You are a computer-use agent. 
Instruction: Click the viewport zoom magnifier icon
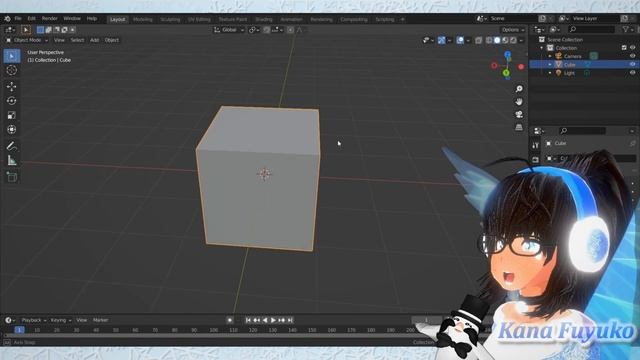tap(519, 89)
